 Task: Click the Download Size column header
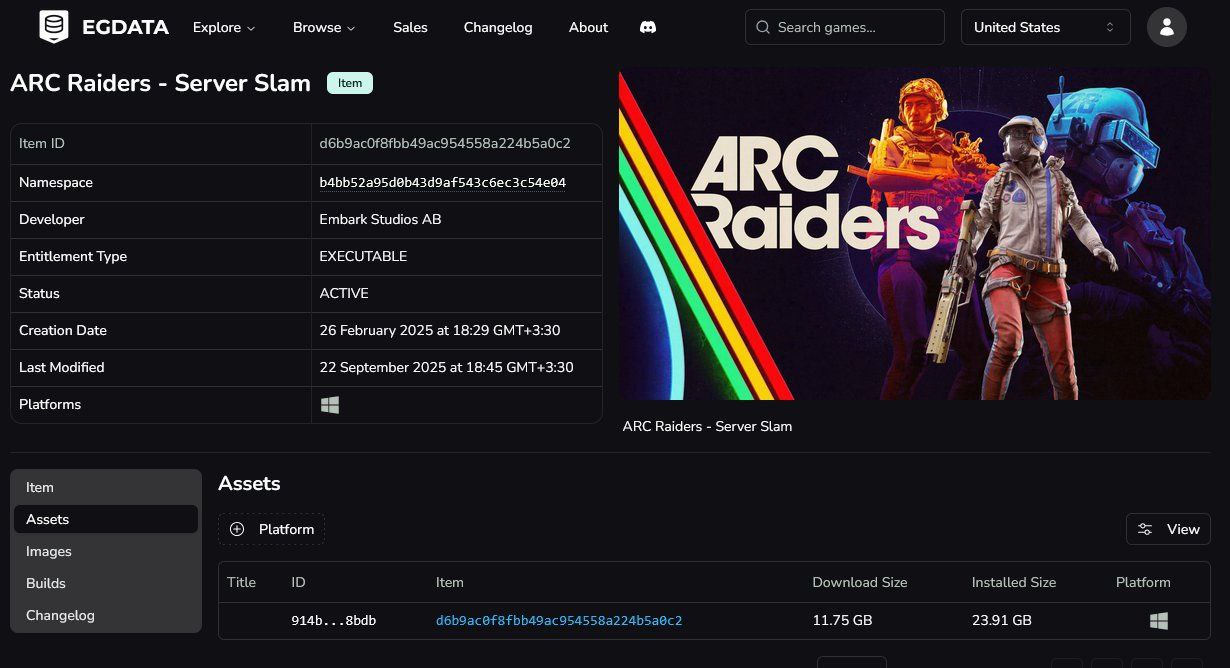(x=860, y=582)
